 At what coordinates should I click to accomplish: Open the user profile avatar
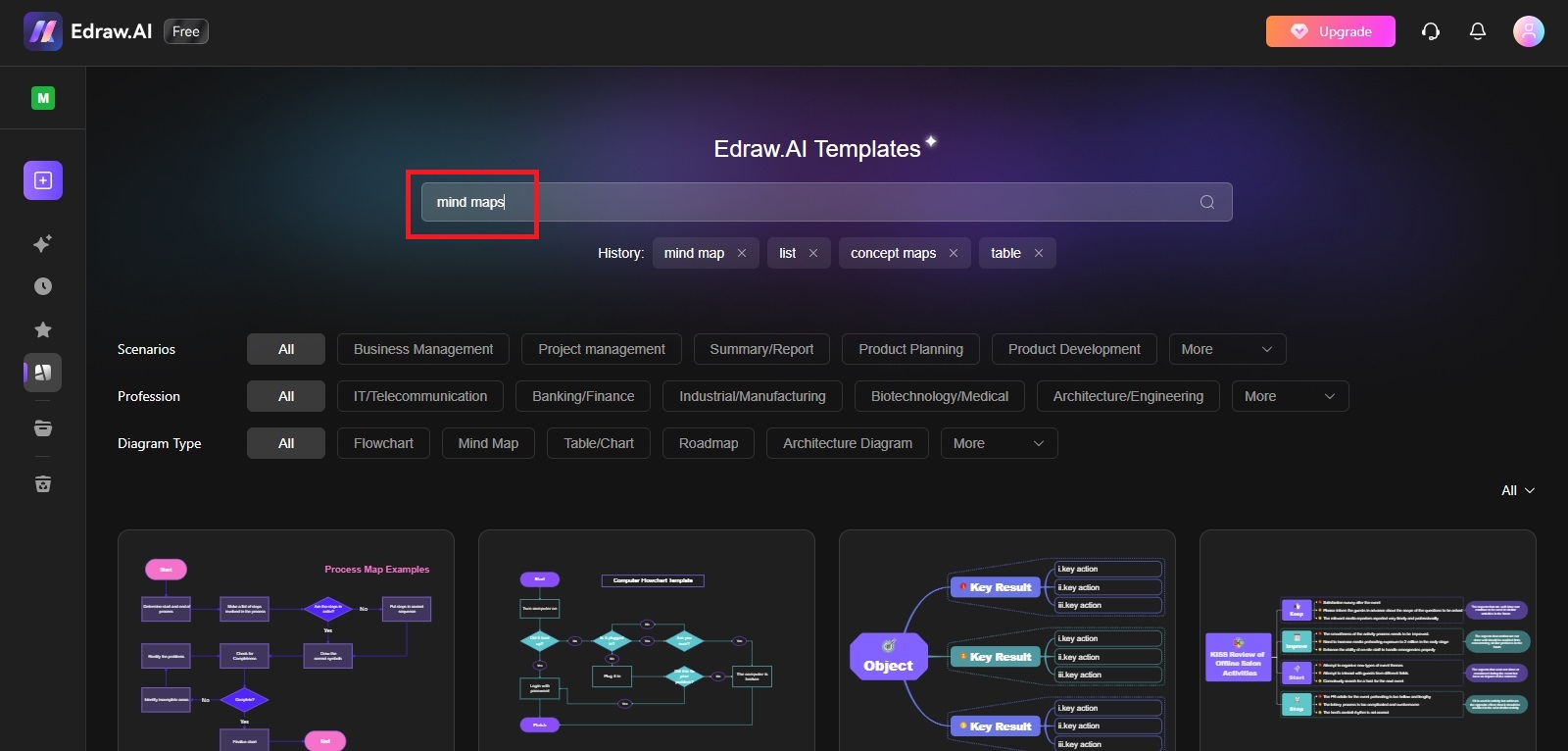coord(1529,31)
